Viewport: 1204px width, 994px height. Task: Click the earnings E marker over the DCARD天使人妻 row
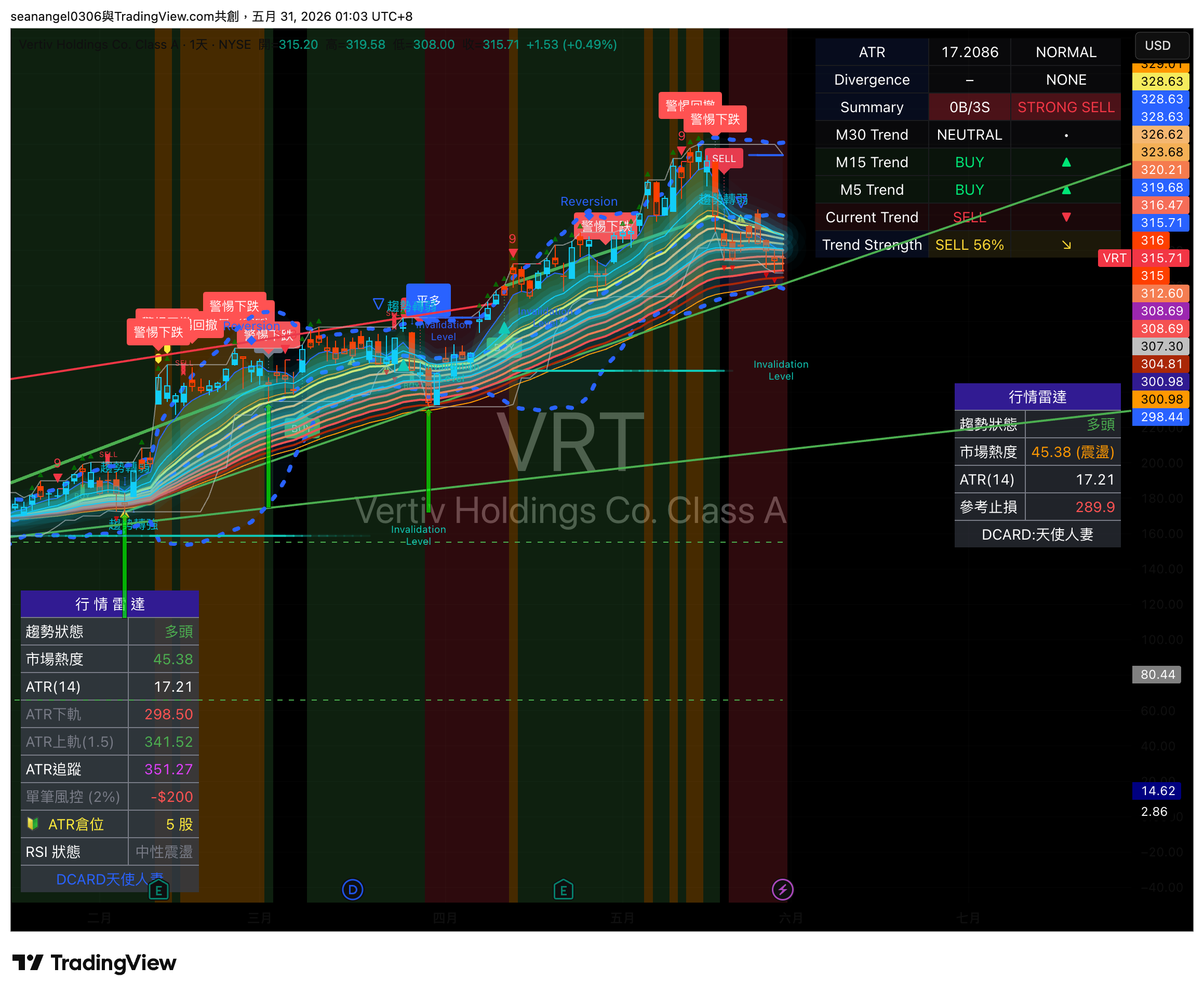tap(158, 889)
